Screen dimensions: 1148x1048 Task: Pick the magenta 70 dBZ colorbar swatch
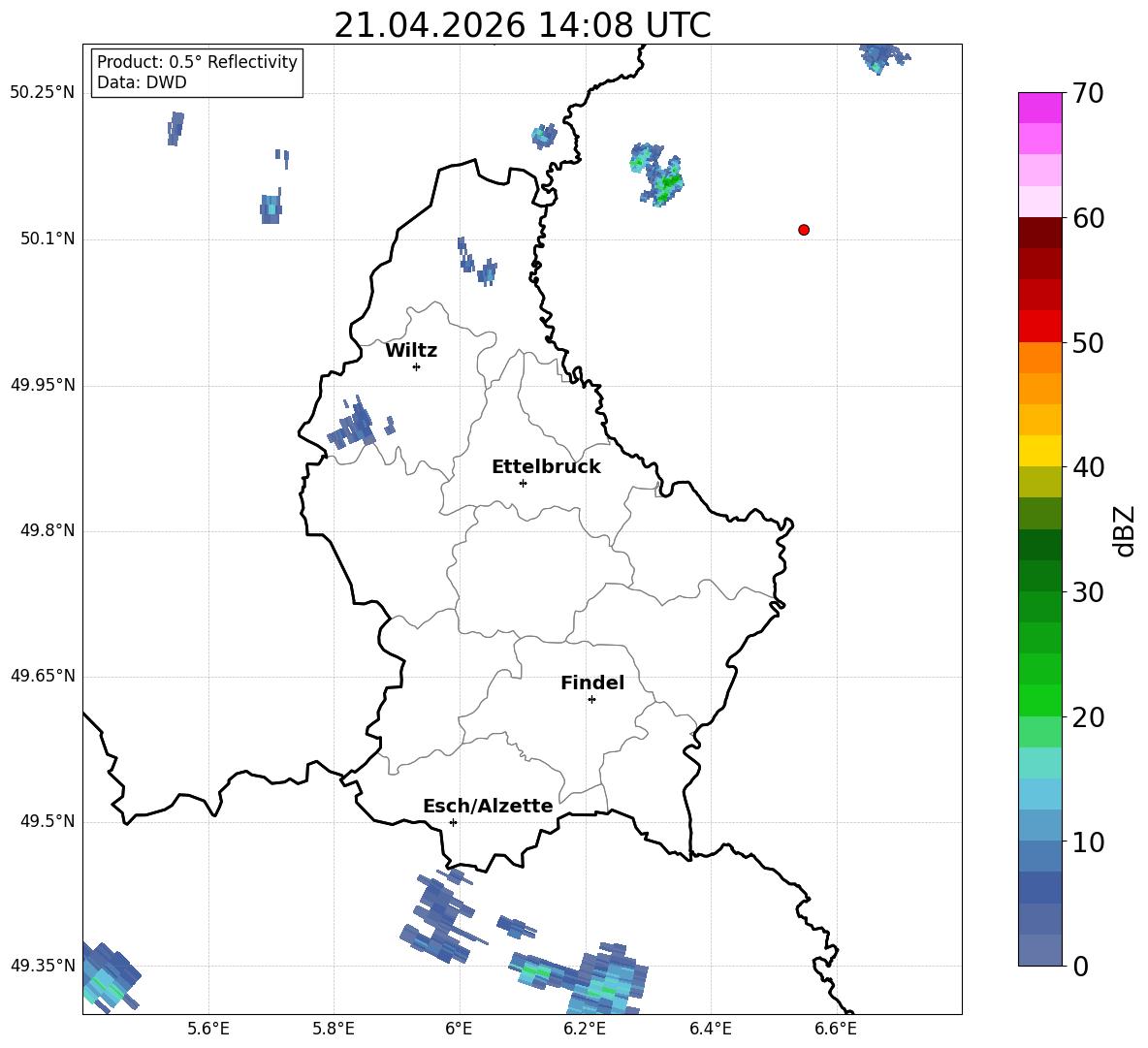[1039, 108]
